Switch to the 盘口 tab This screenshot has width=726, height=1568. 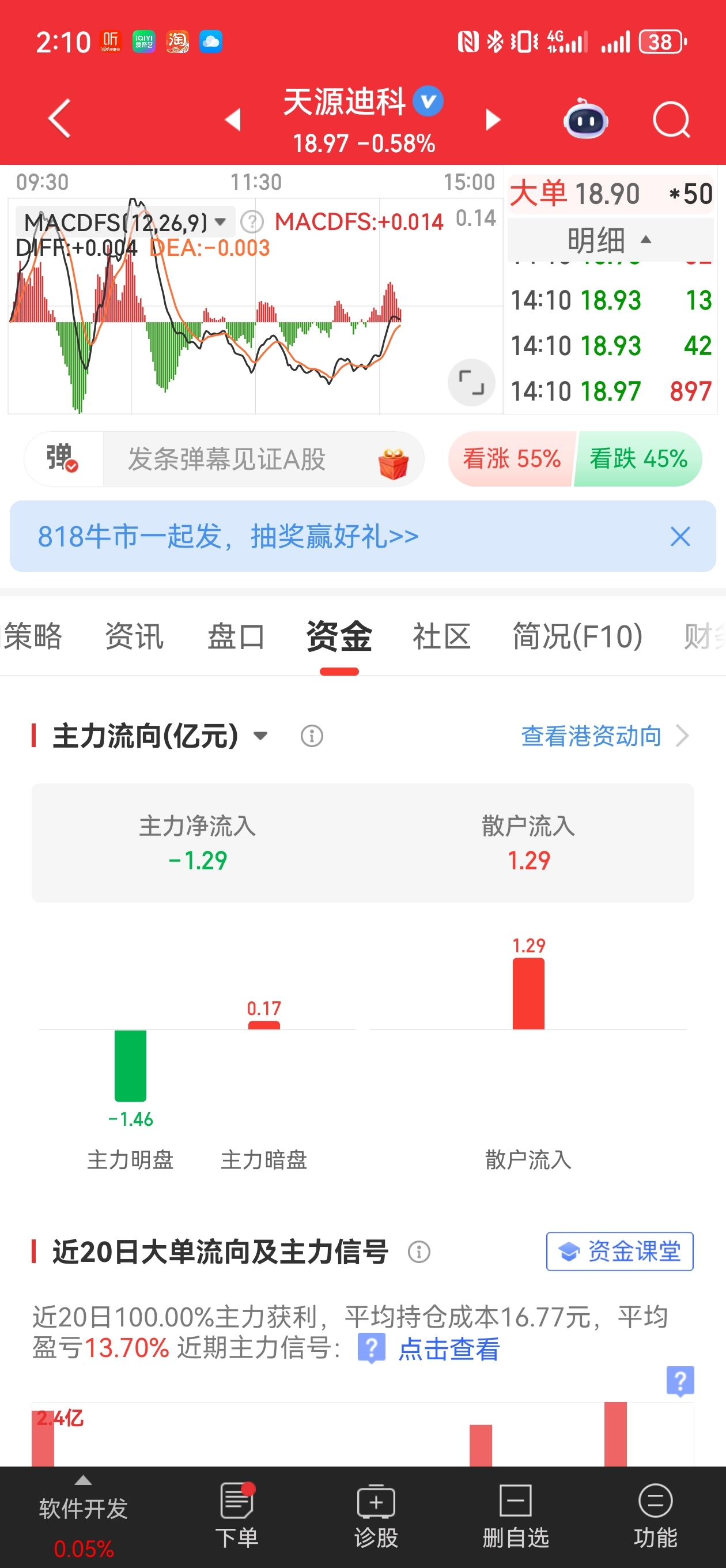tap(236, 636)
